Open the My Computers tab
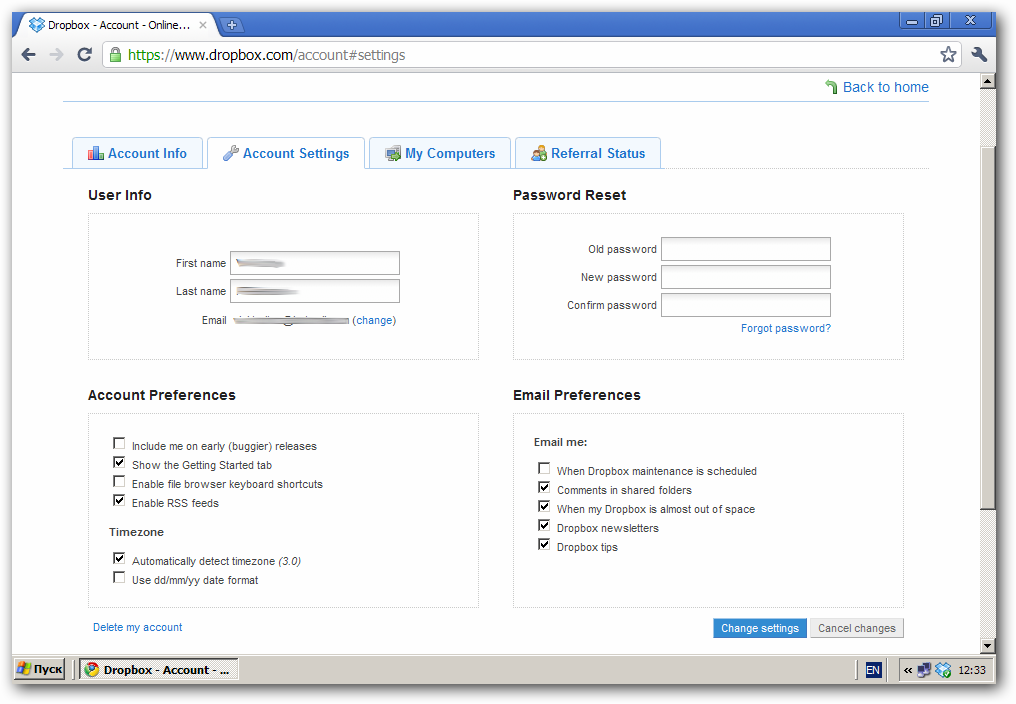Image resolution: width=1016 pixels, height=704 pixels. point(440,154)
